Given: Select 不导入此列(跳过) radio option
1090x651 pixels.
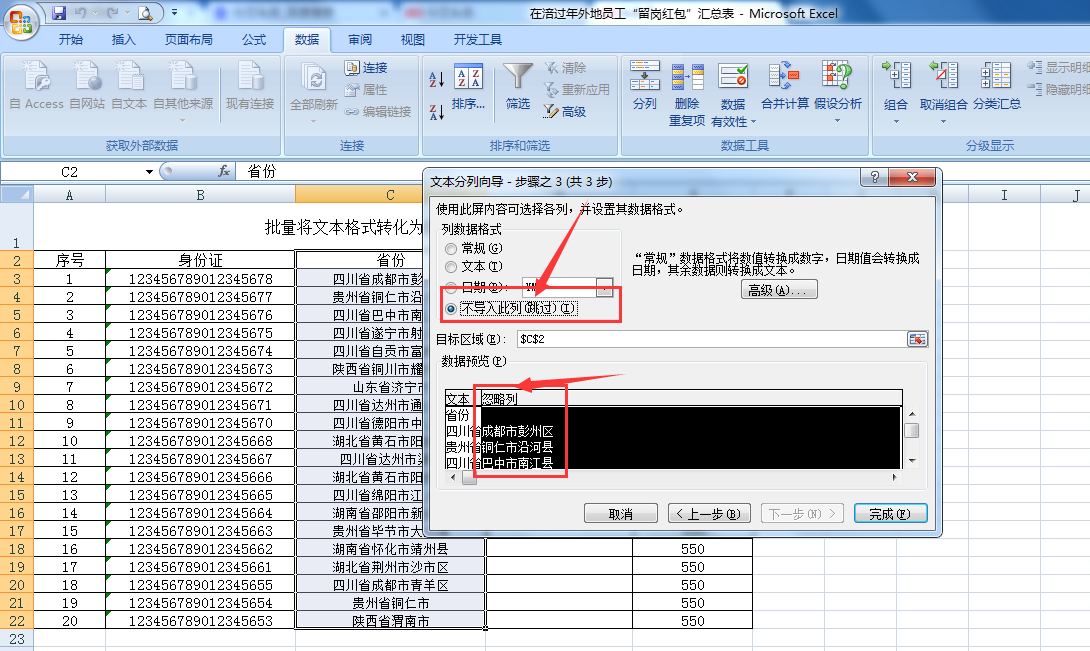Looking at the screenshot, I should 451,308.
